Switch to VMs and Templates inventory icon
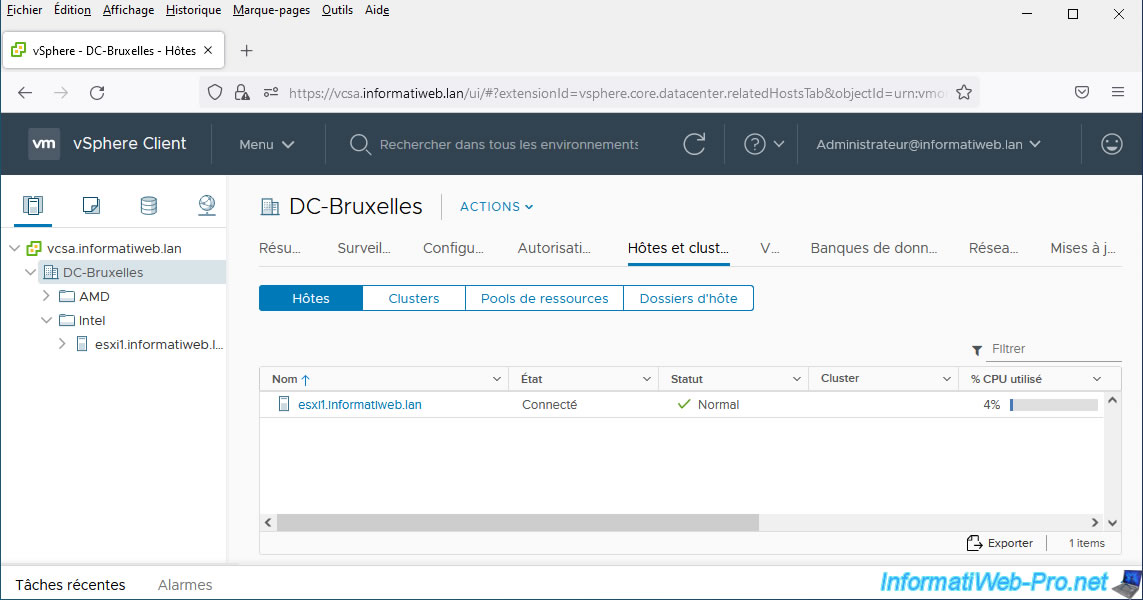This screenshot has height=600, width=1143. click(x=91, y=206)
